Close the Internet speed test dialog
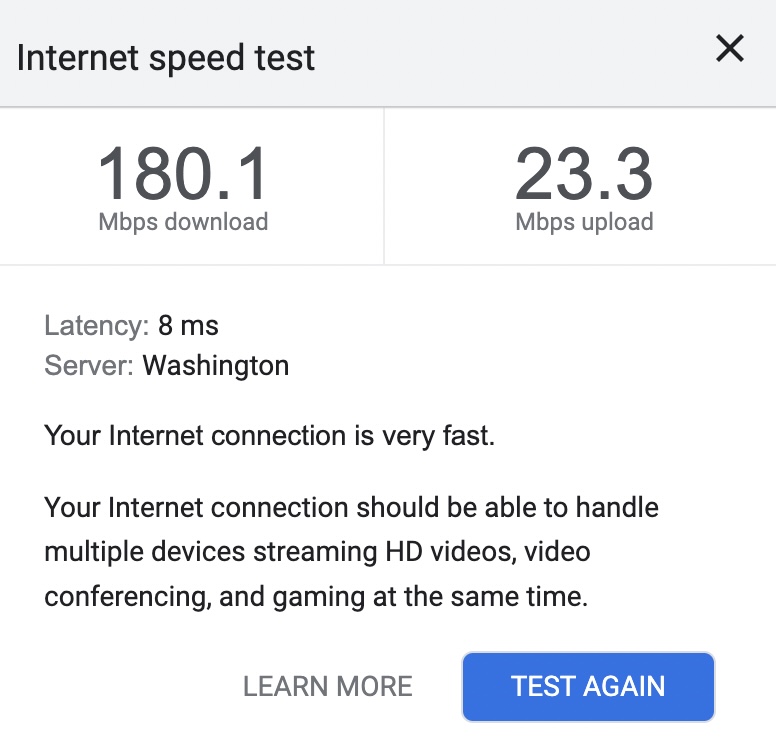The image size is (776, 754). (730, 48)
